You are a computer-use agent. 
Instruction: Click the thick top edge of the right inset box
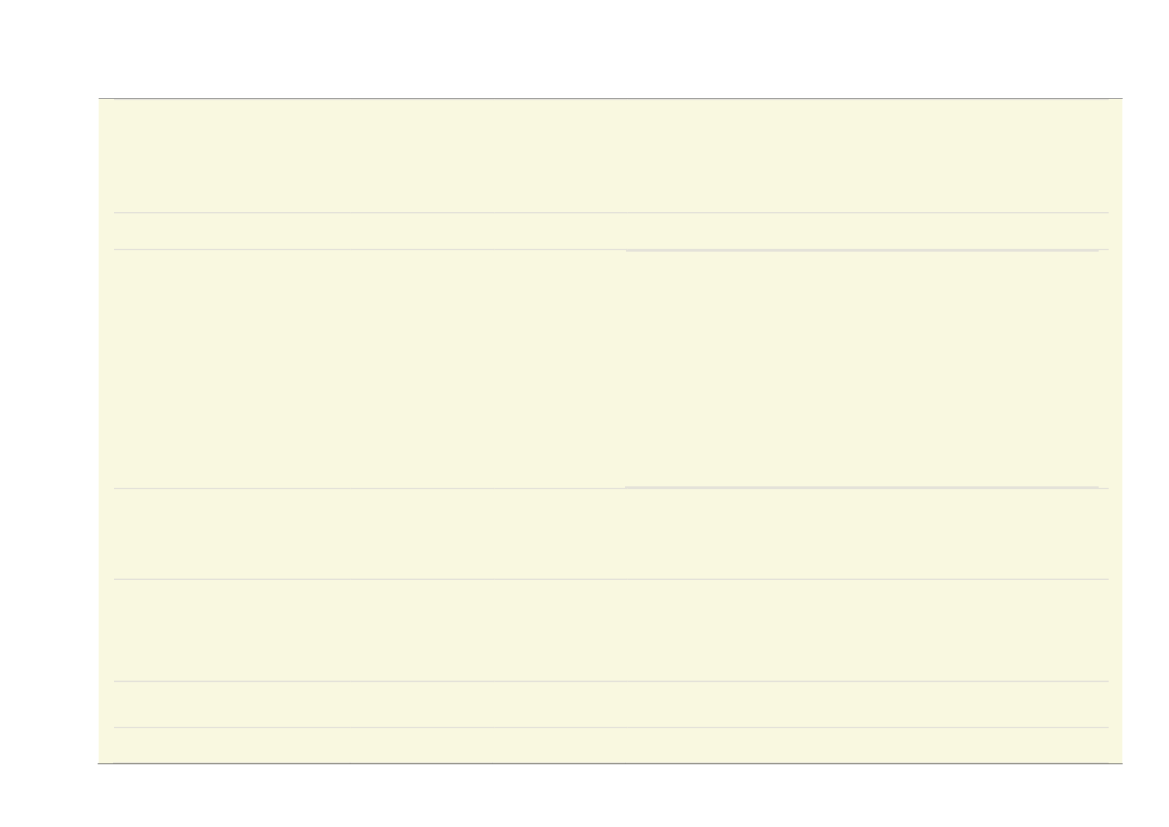point(862,251)
